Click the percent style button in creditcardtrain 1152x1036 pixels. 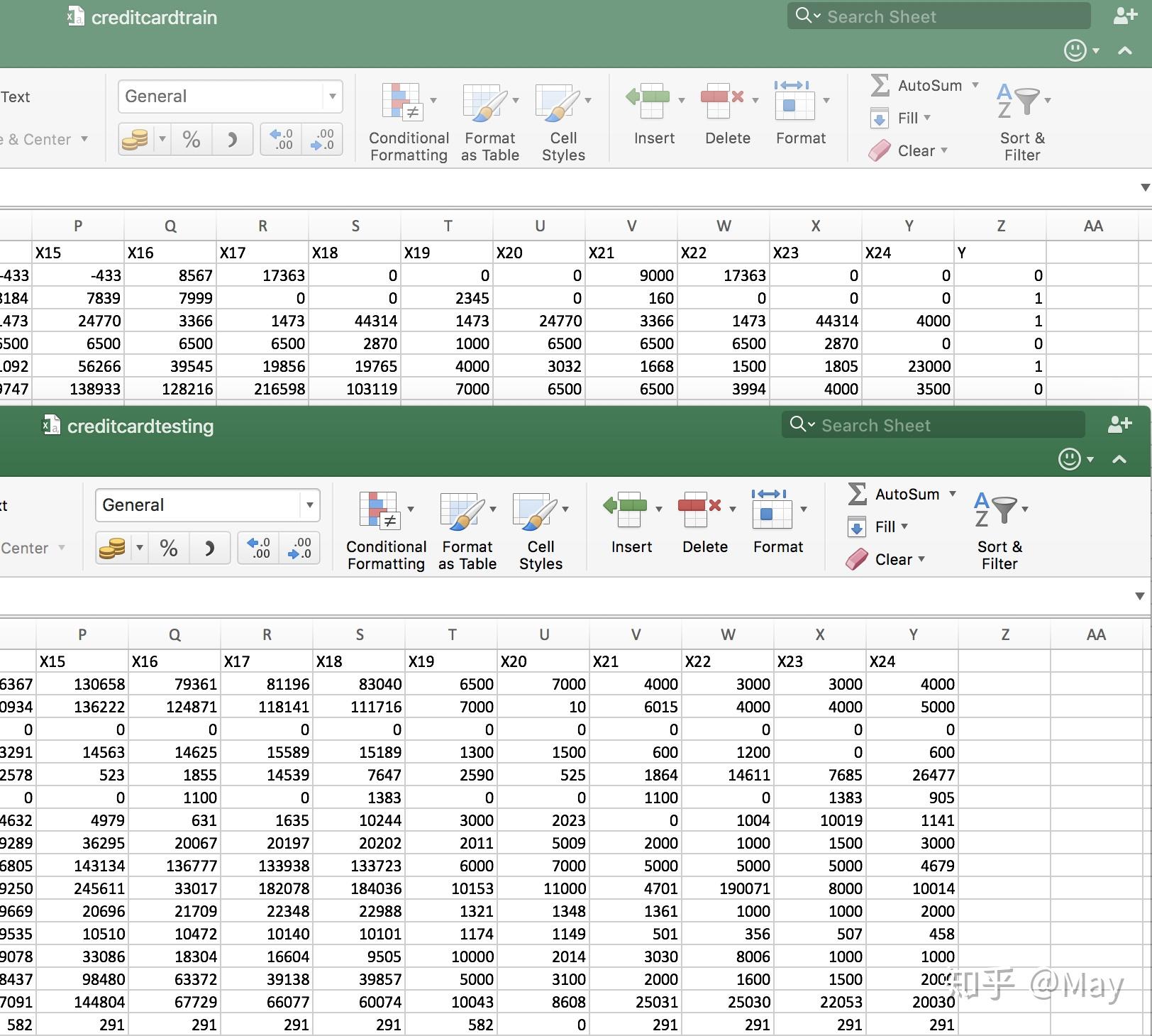tap(191, 139)
